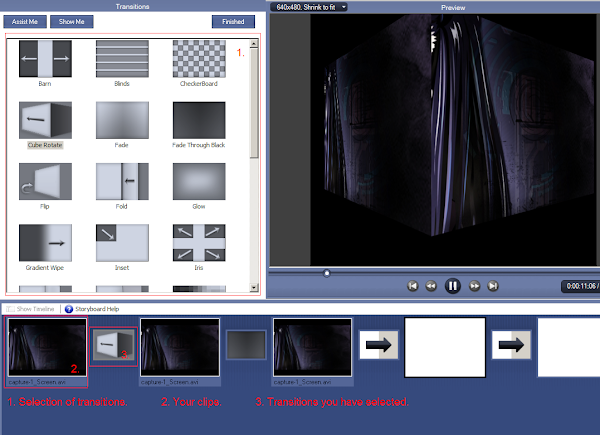Choose the Fade Through Black transition
Viewport: 600px width, 435px height.
tap(199, 120)
